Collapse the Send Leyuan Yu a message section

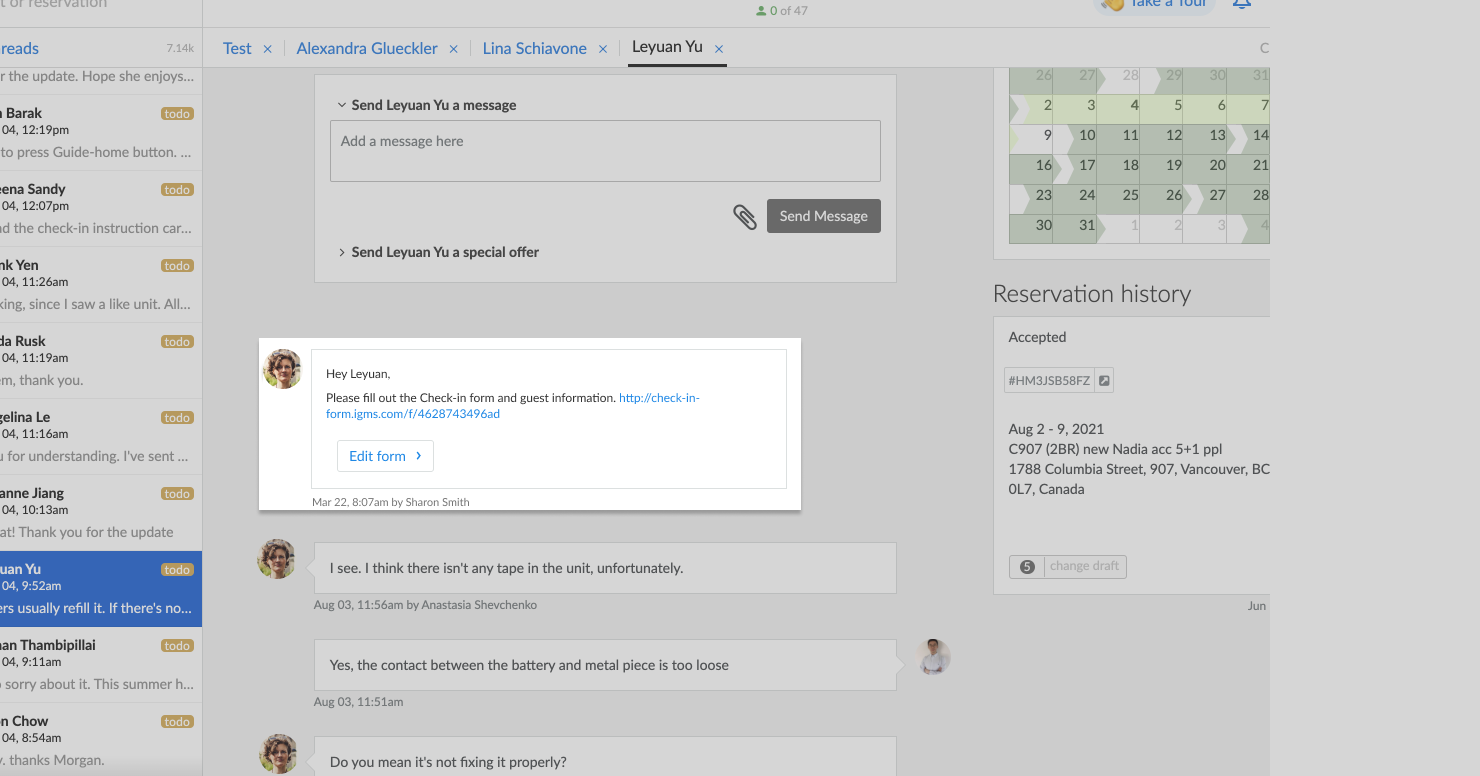pyautogui.click(x=342, y=105)
